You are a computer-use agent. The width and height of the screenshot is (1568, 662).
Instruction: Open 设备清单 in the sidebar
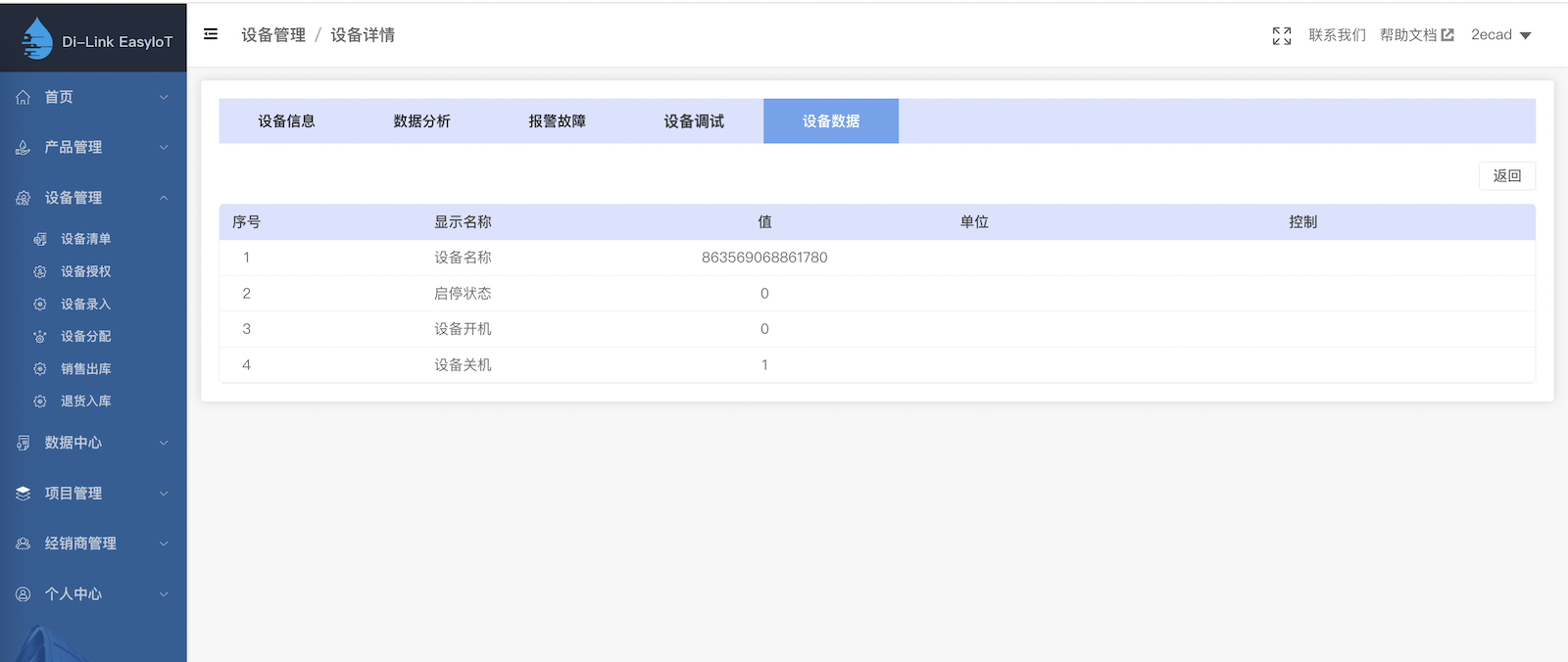click(x=86, y=239)
